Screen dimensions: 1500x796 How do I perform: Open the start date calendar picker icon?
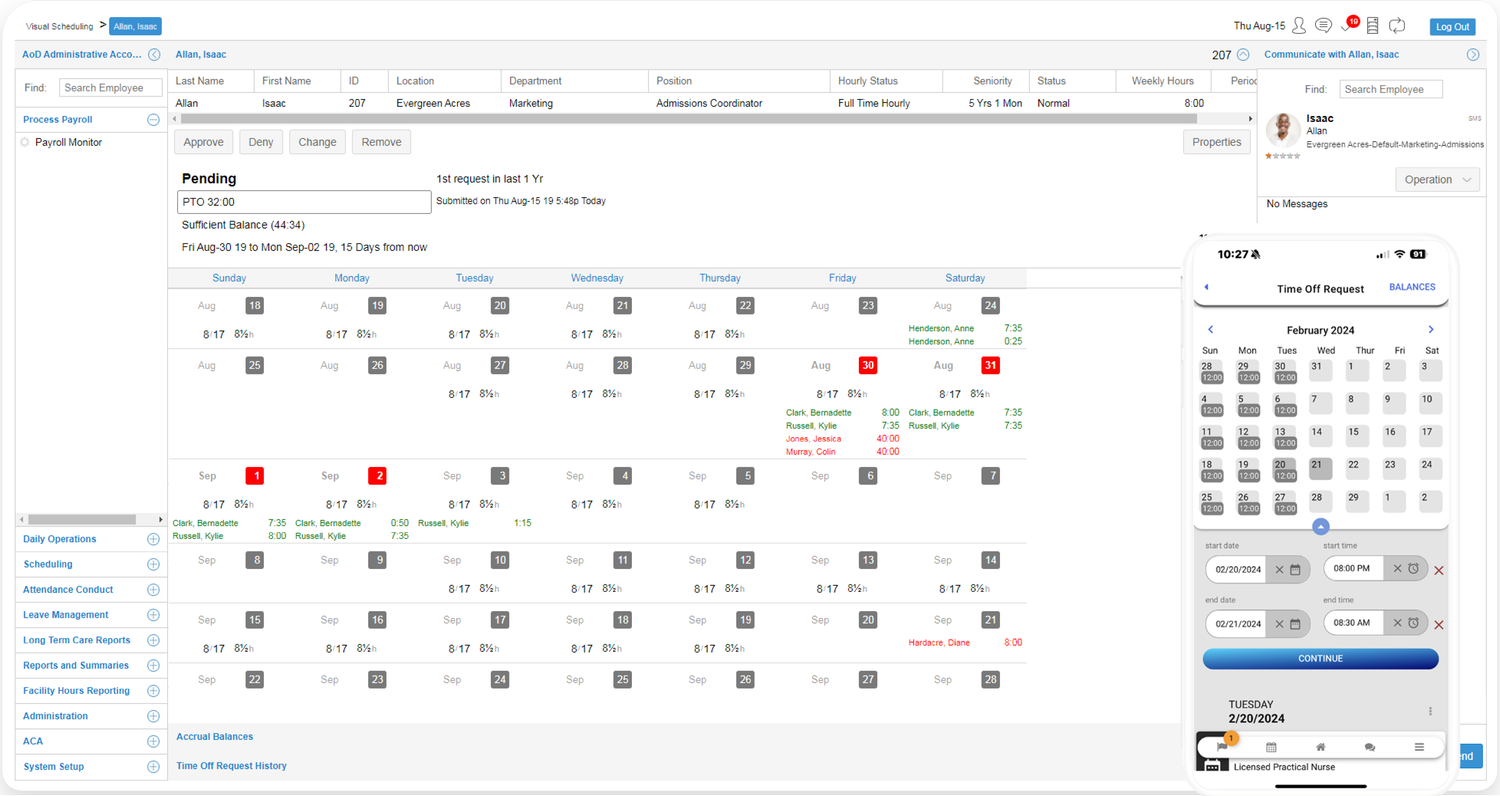click(x=1295, y=569)
